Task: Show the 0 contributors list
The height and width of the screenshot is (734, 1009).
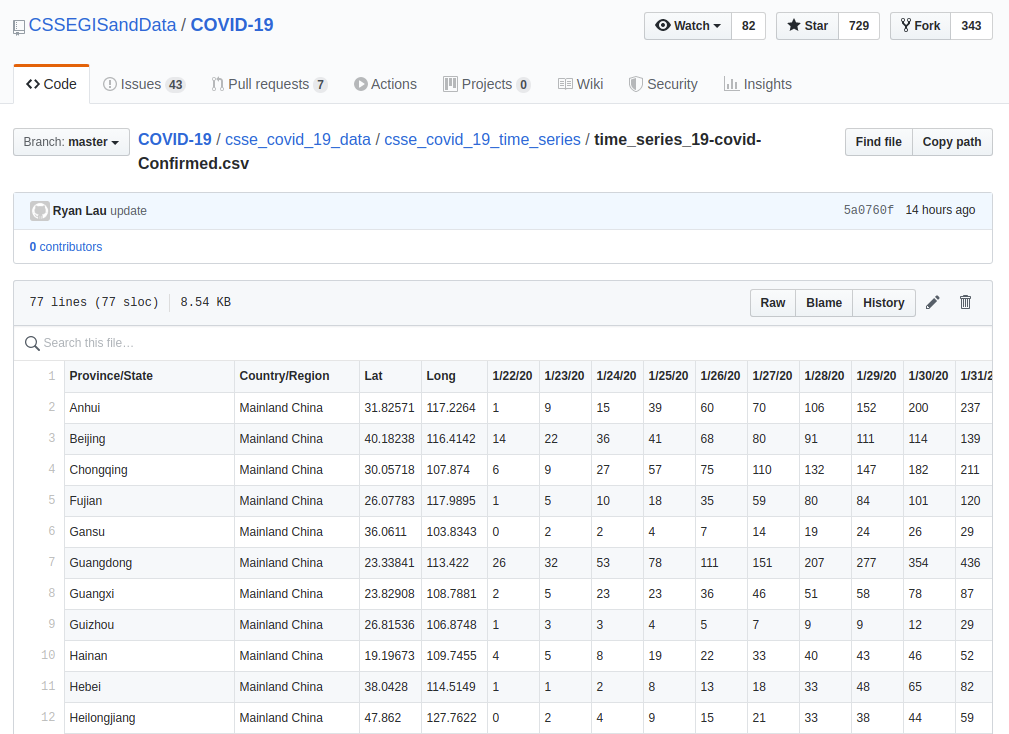Action: [66, 247]
